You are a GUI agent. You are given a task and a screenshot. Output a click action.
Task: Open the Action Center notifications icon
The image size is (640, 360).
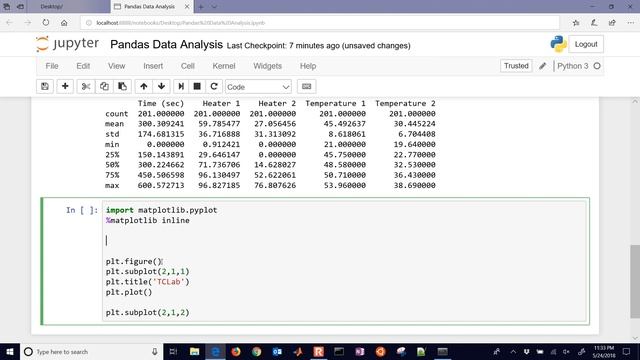point(627,351)
